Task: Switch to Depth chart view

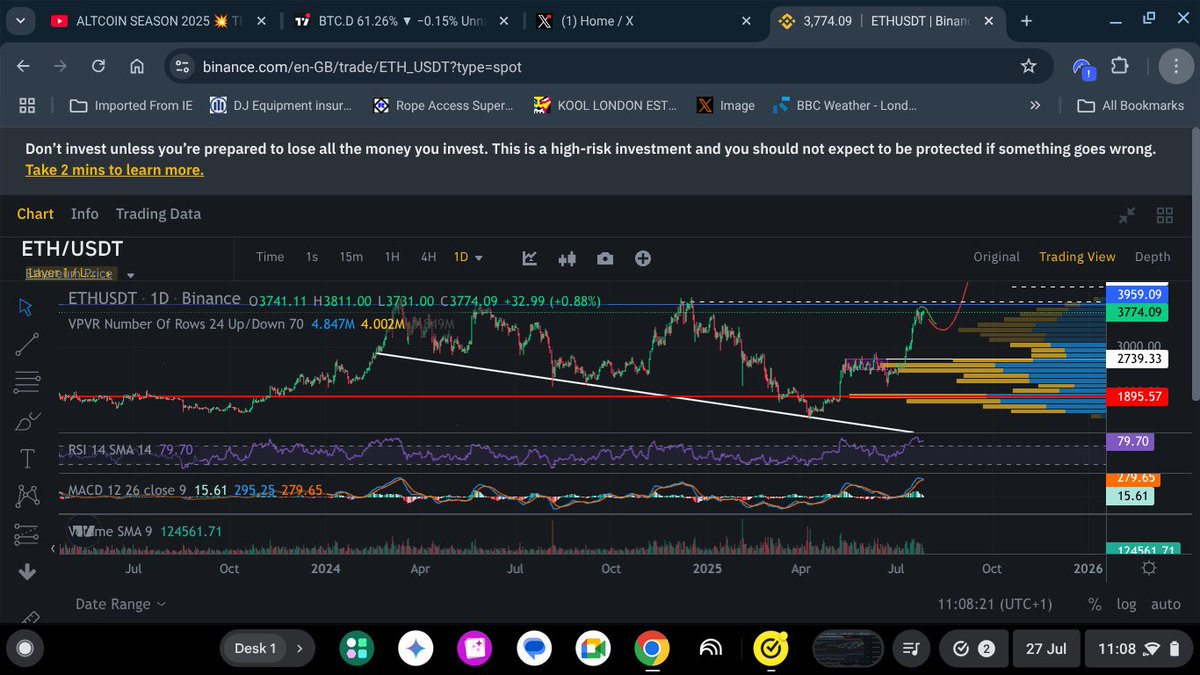Action: [1152, 257]
